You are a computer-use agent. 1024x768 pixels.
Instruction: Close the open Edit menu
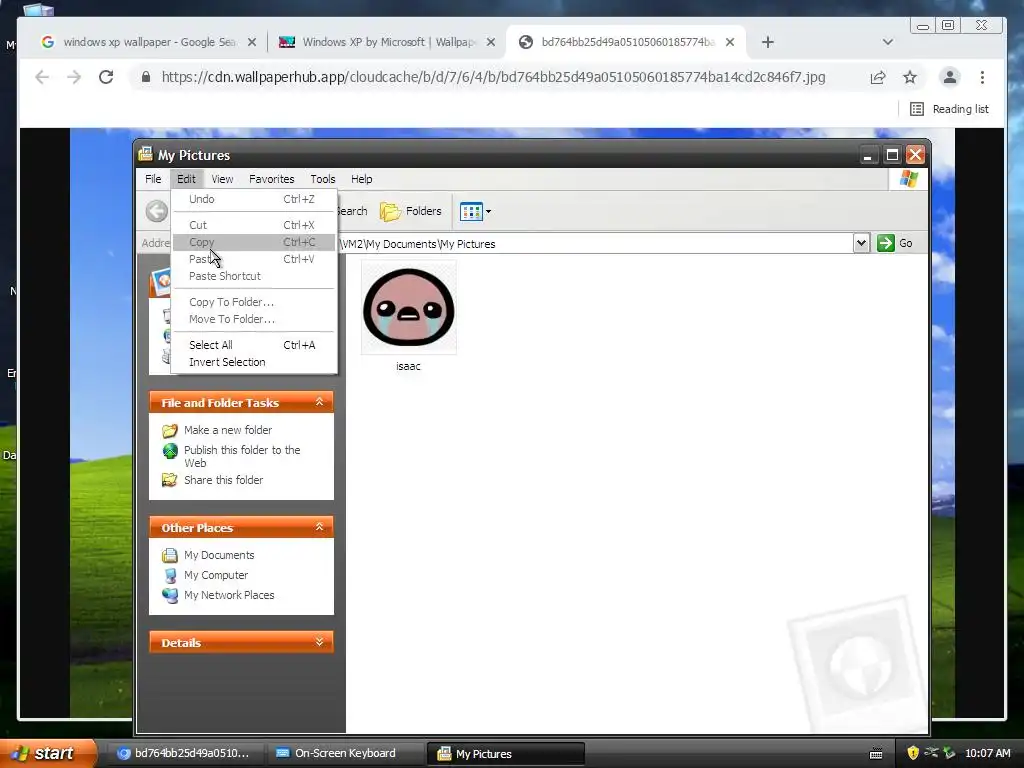click(x=186, y=179)
